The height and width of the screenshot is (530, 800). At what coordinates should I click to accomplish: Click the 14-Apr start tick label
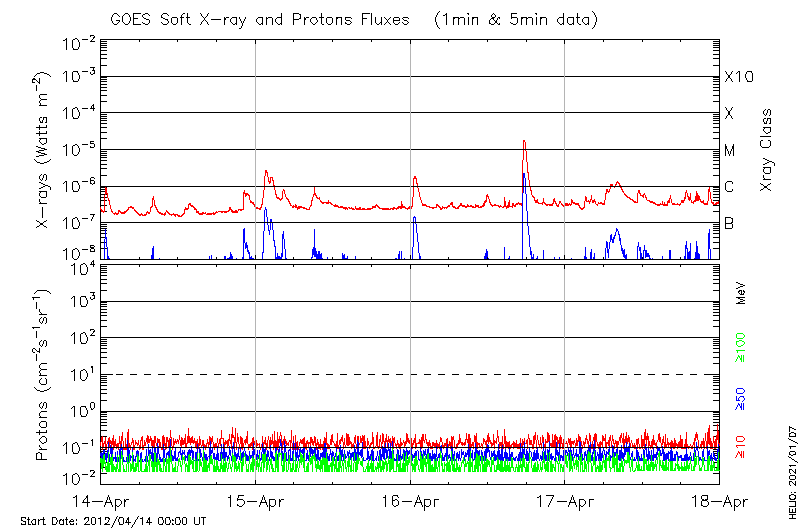coord(100,502)
